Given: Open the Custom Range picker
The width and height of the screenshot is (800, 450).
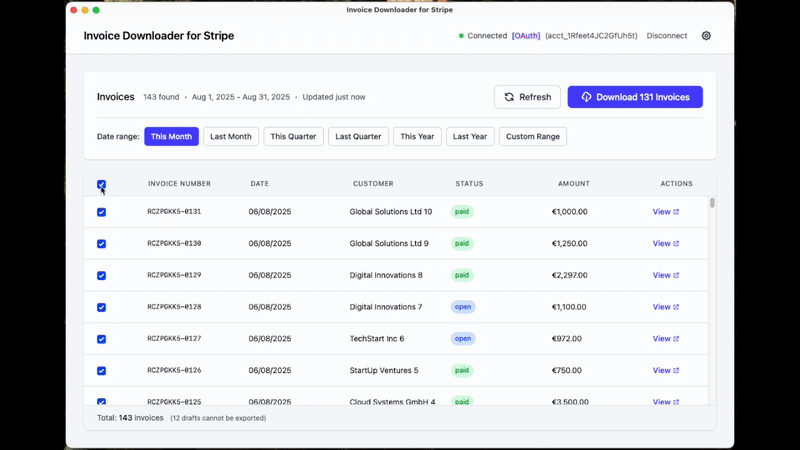Looking at the screenshot, I should pos(533,136).
